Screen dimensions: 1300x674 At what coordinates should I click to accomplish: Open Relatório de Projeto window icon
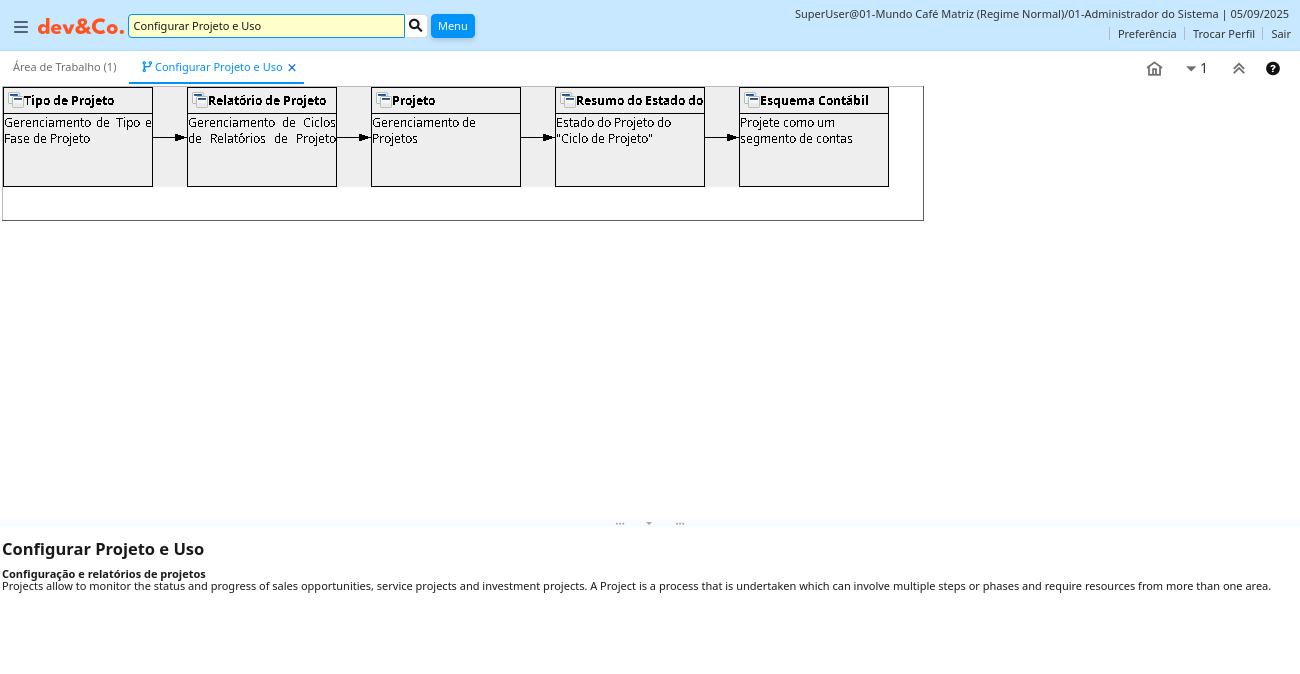click(200, 100)
